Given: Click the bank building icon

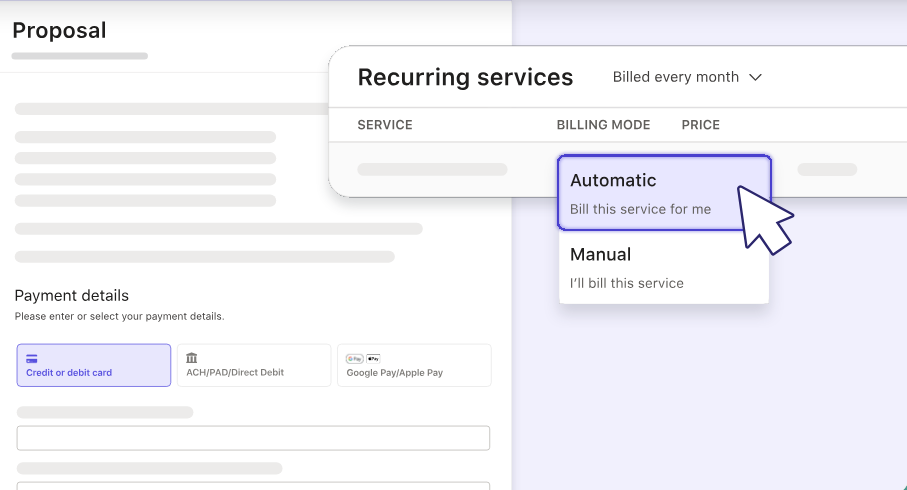Looking at the screenshot, I should [x=192, y=358].
